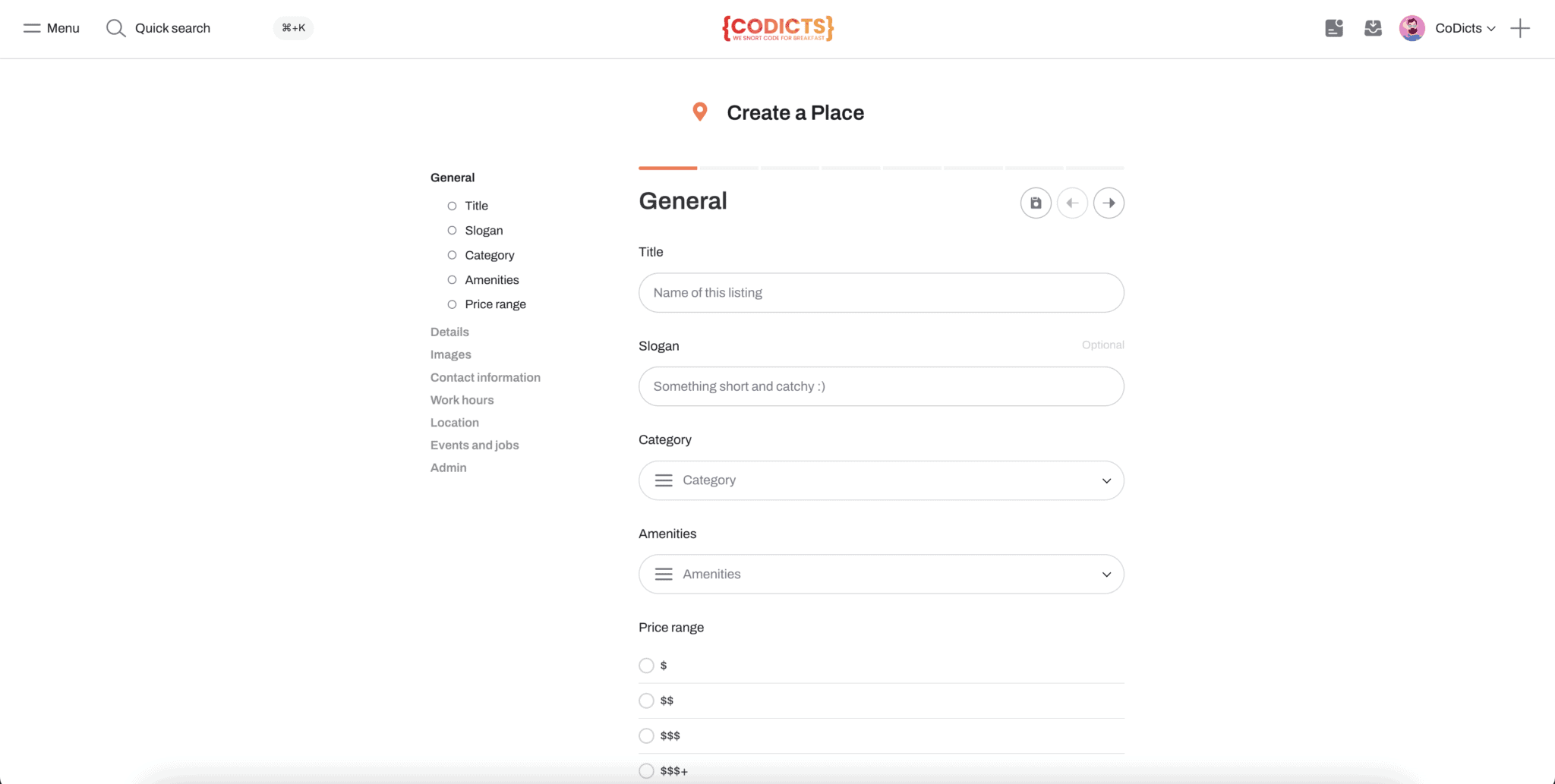Advance to next step via forward arrow icon
The image size is (1555, 784).
(x=1109, y=203)
